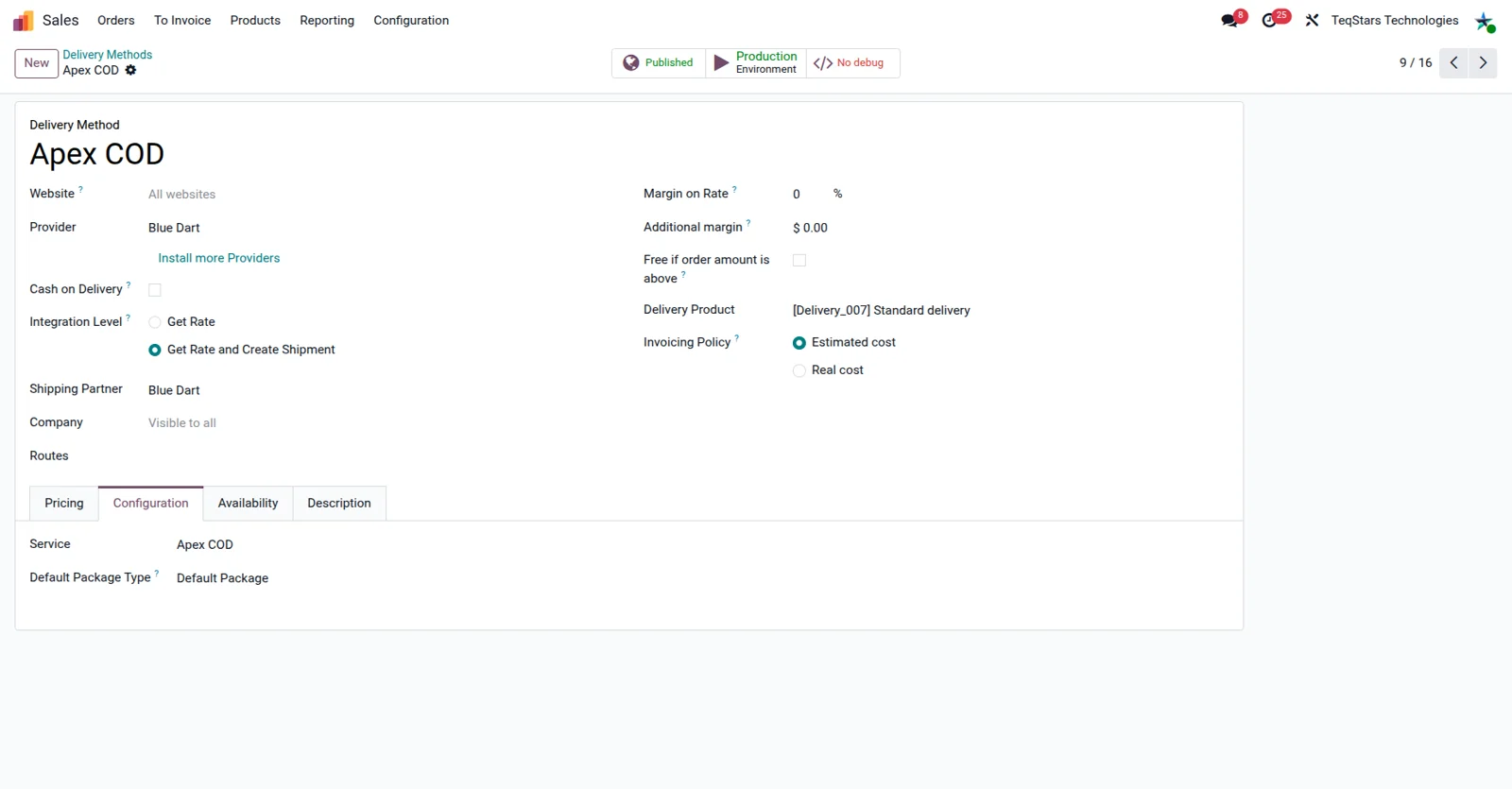The height and width of the screenshot is (789, 1512).
Task: Switch to the Availability tab
Action: pos(248,504)
